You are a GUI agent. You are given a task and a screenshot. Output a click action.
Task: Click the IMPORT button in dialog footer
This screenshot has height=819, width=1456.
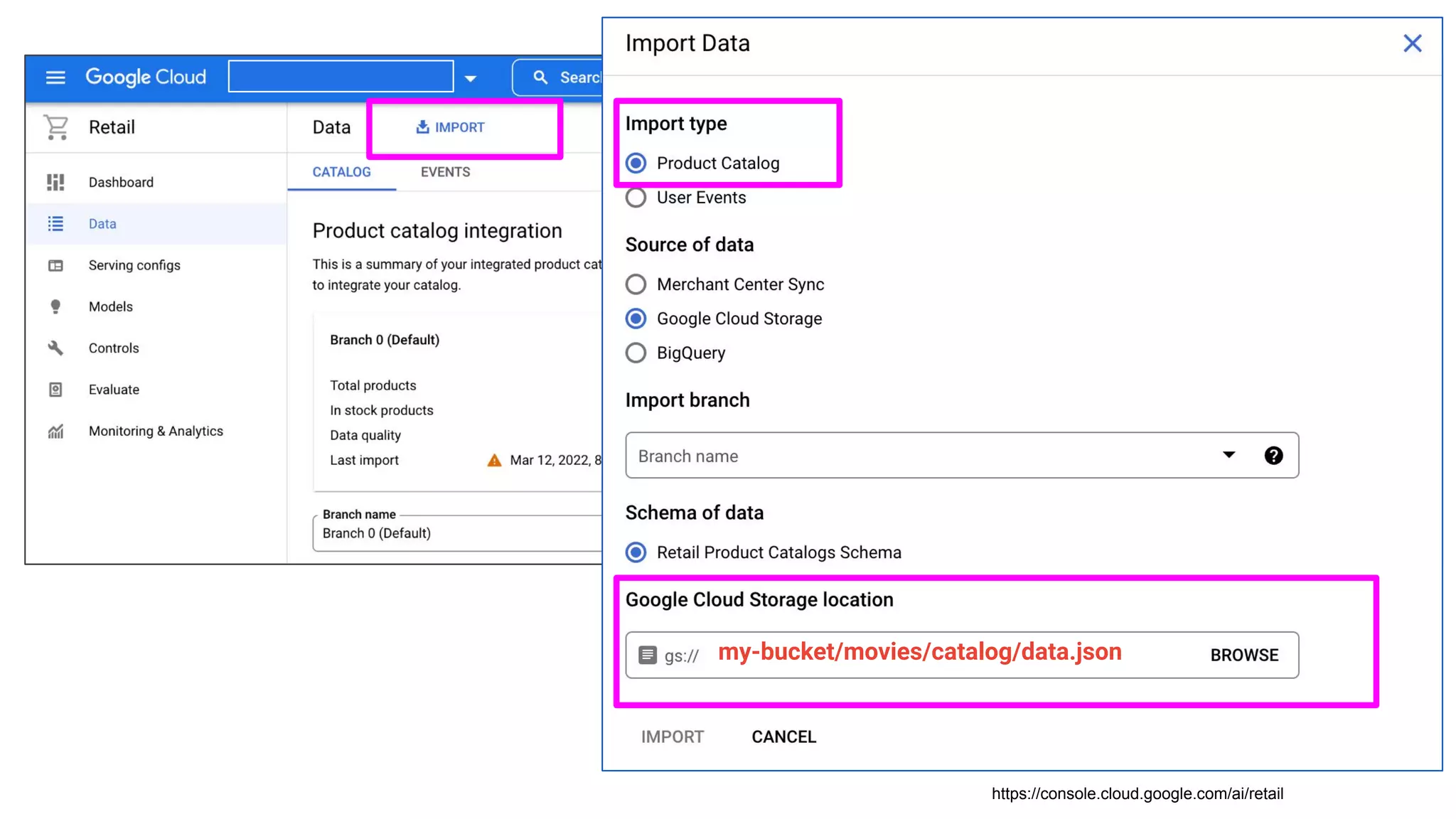coord(672,737)
